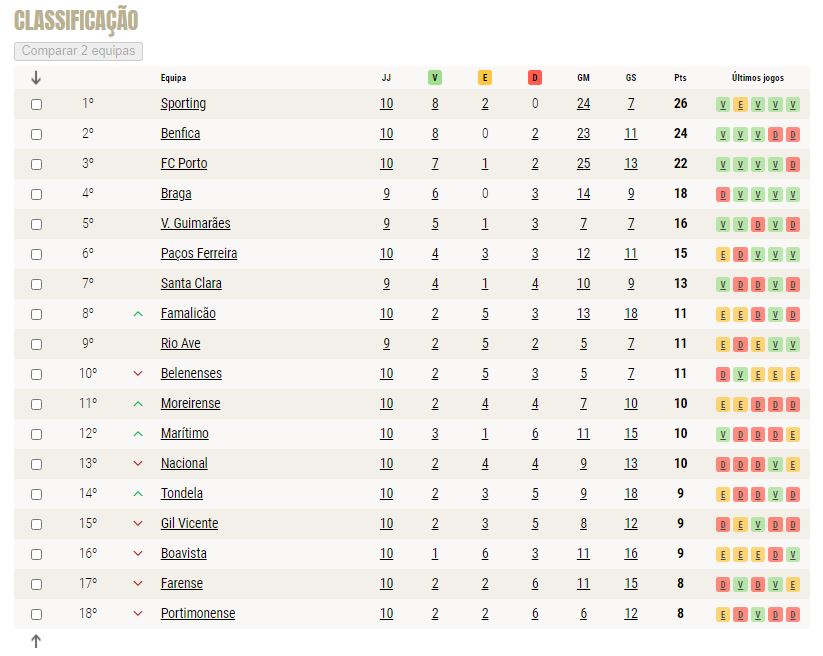Screen dimensions: 823x656
Task: Click the yellow E draws column header
Action: (484, 78)
